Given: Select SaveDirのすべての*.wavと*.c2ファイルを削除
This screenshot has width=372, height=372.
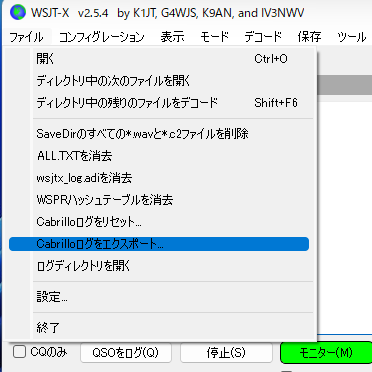Looking at the screenshot, I should point(159,134).
